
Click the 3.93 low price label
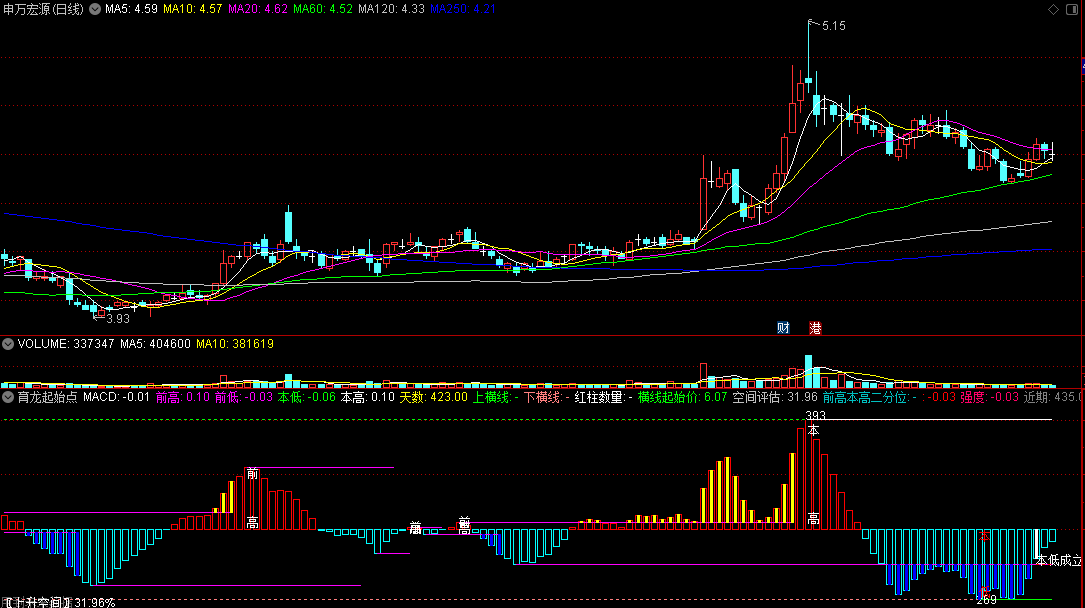[x=118, y=319]
